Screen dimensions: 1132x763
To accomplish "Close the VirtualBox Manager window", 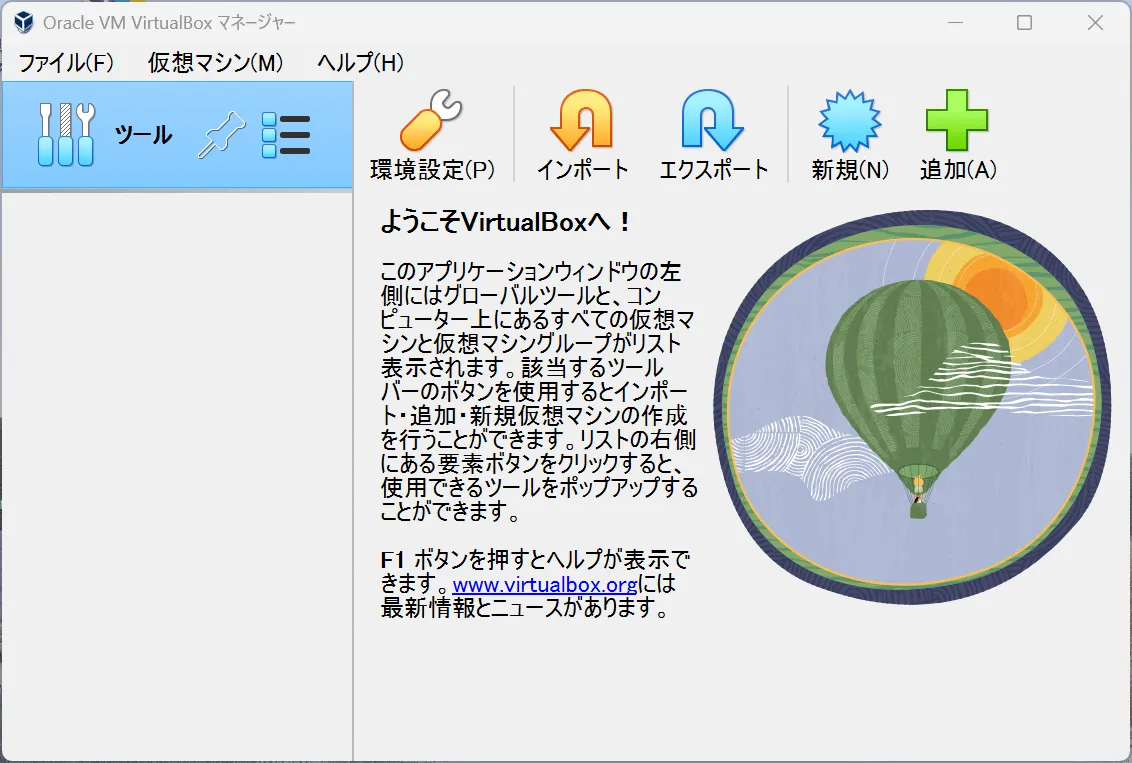I will pyautogui.click(x=1095, y=23).
